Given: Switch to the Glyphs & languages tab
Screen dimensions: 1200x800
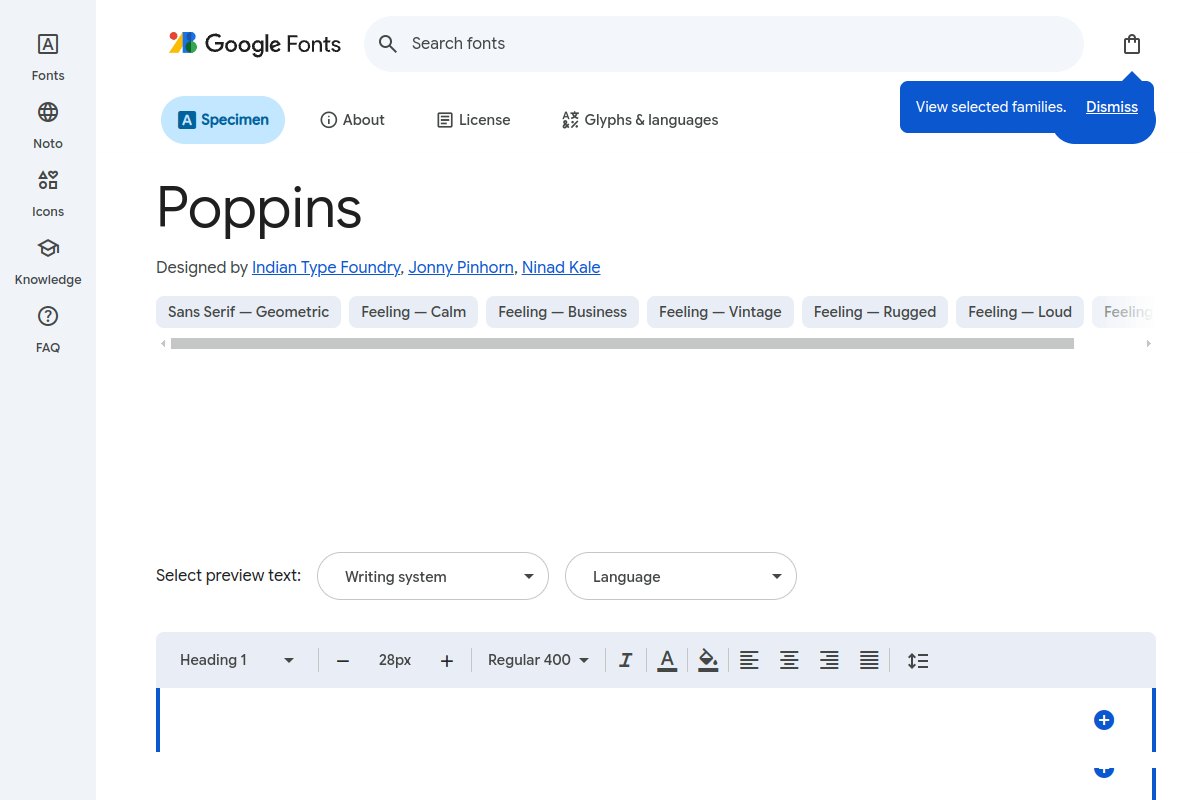Looking at the screenshot, I should click(x=640, y=119).
